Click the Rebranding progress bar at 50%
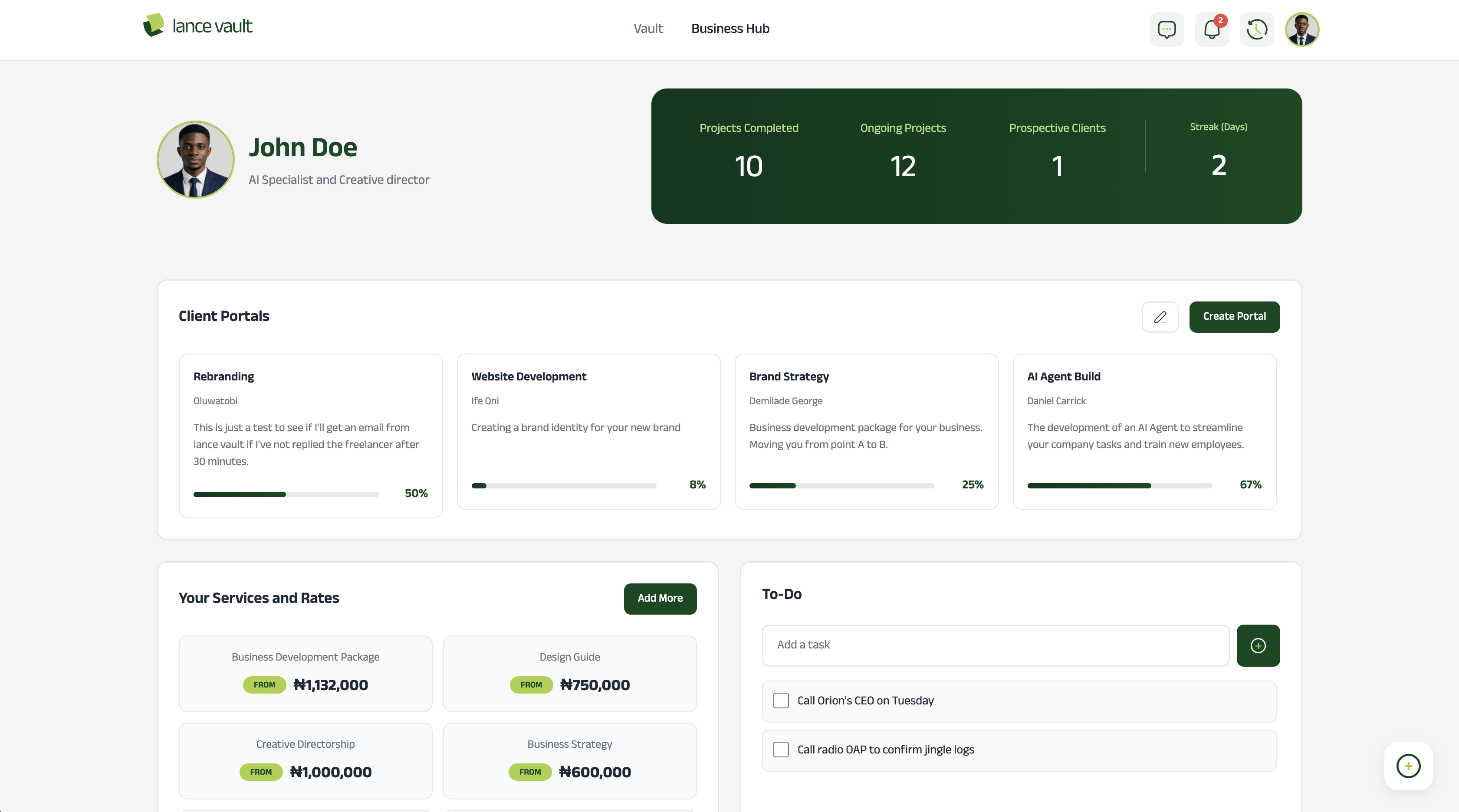Viewport: 1459px width, 812px height. coord(286,494)
